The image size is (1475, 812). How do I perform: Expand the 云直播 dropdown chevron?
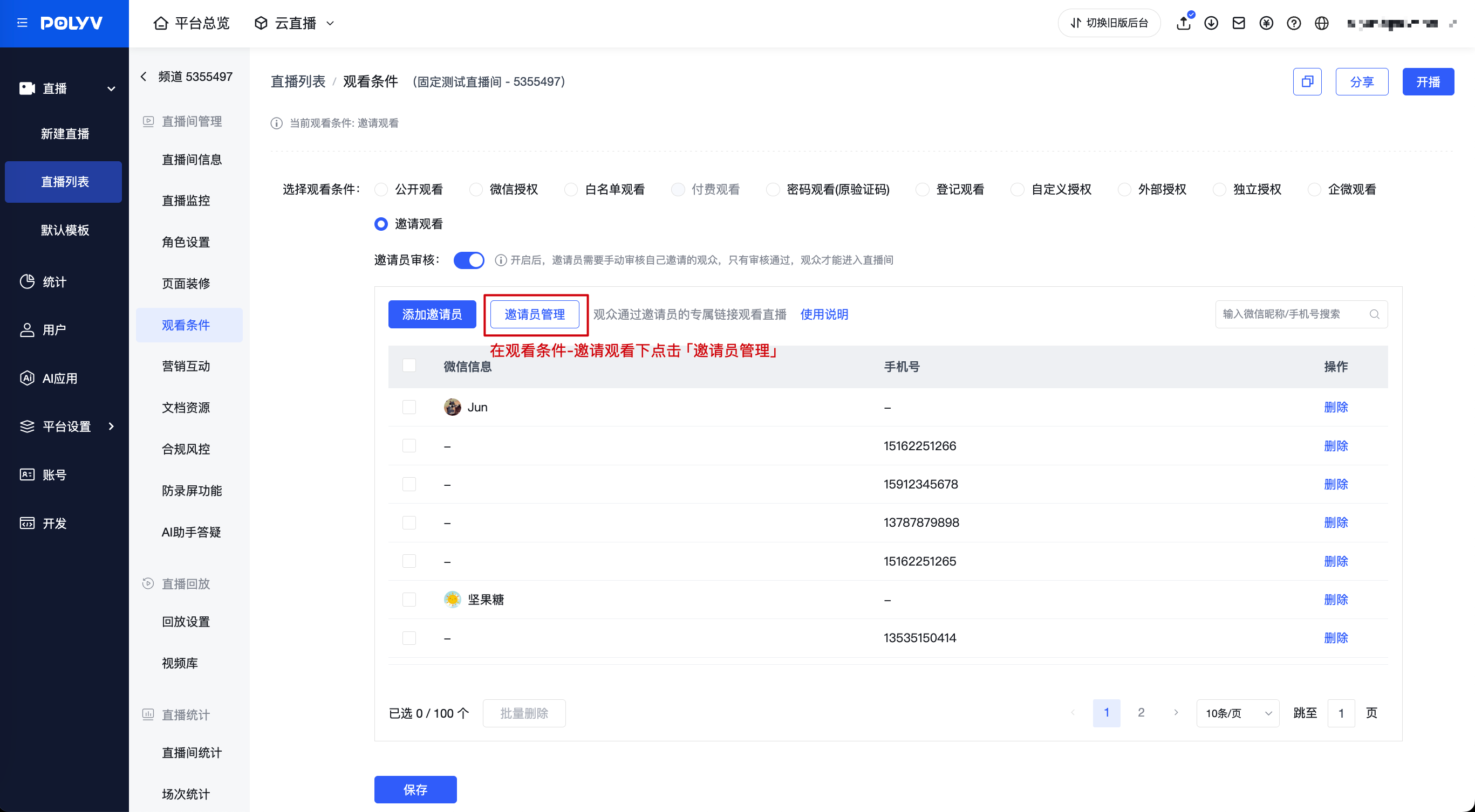click(330, 24)
